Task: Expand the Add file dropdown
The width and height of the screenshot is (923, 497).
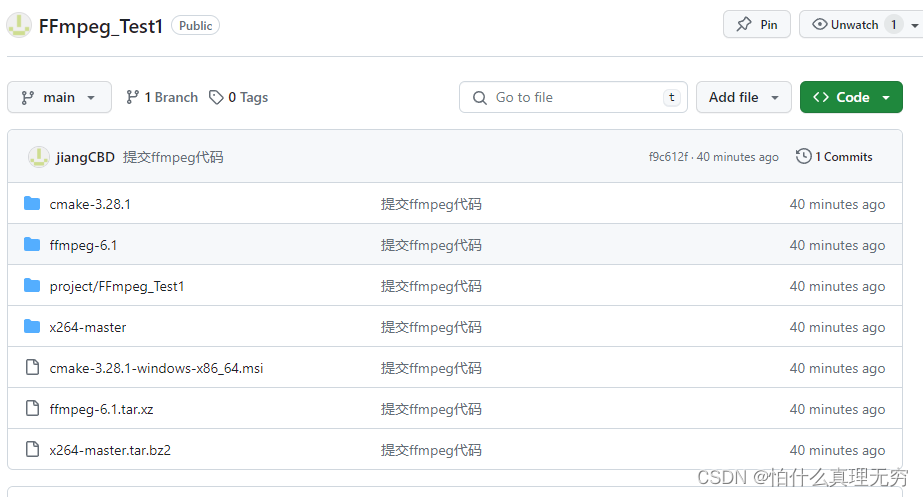Action: (743, 97)
